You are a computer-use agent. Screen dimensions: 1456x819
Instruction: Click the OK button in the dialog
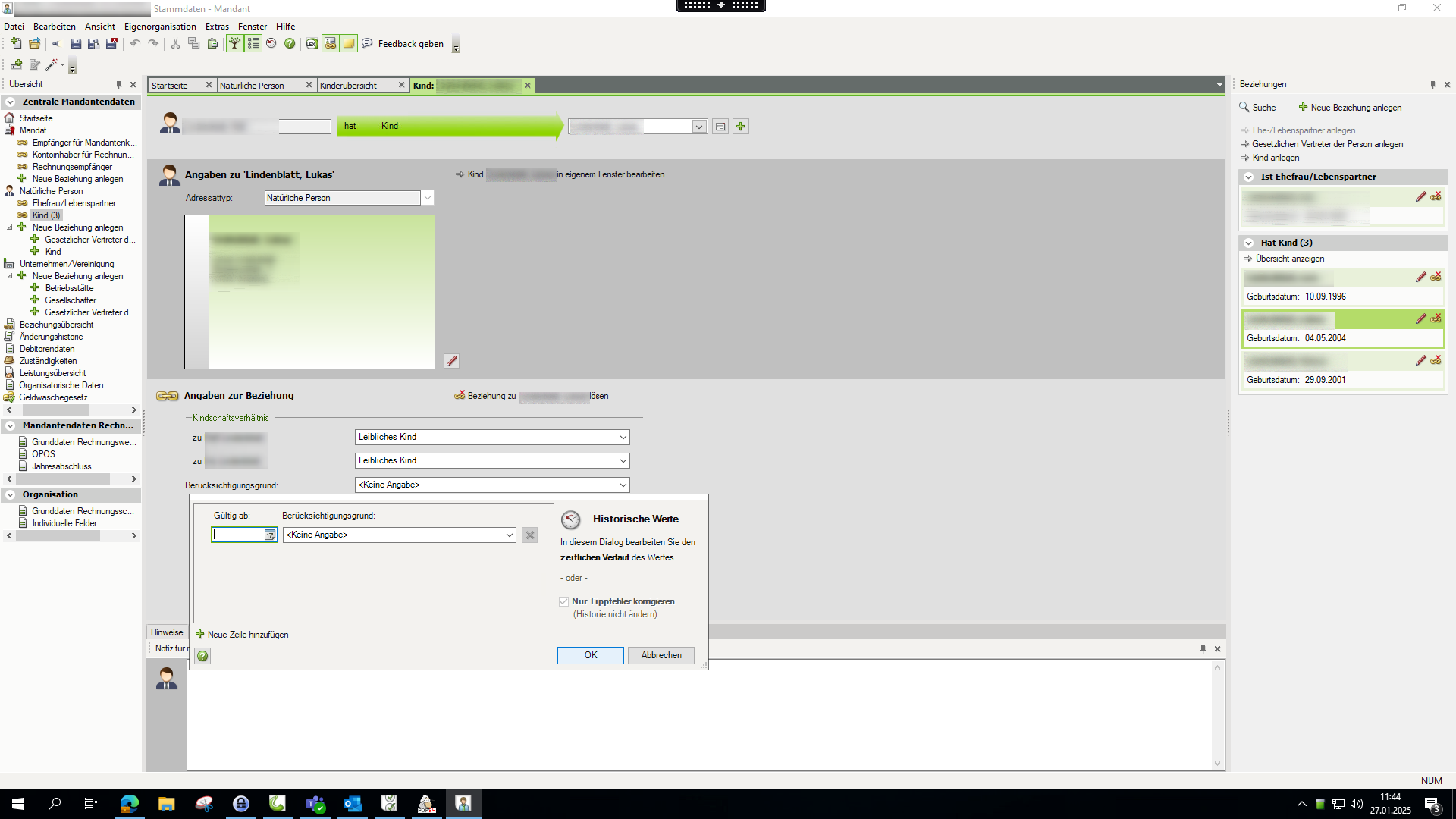(590, 655)
